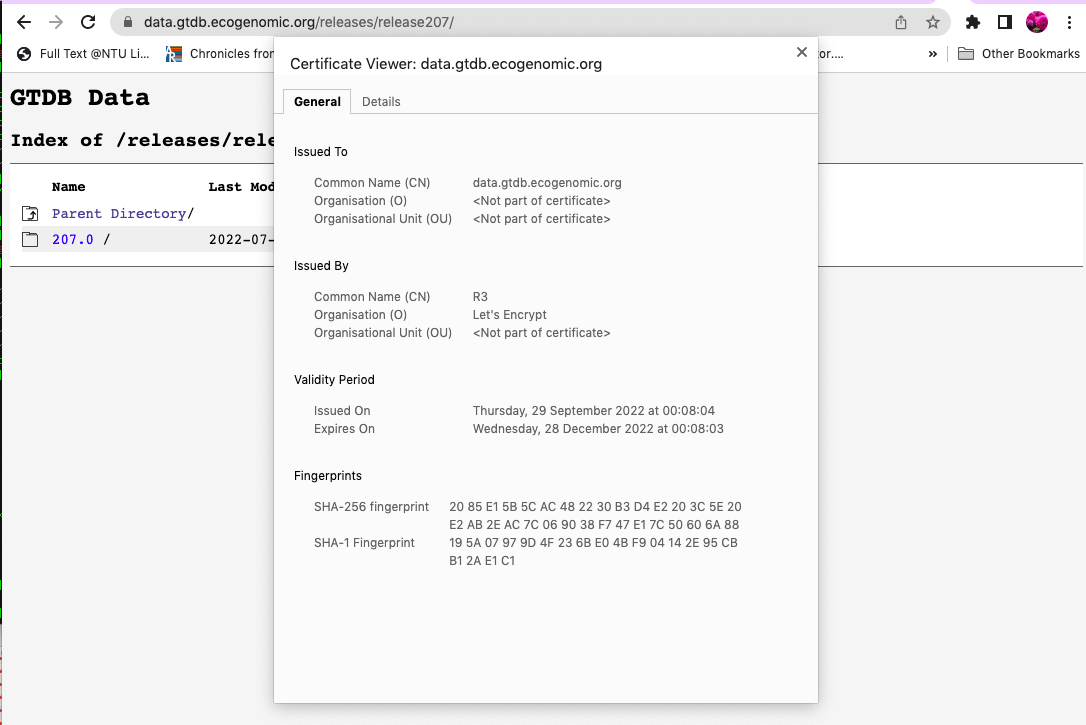
Task: Click the profile avatar icon
Action: coord(1038,20)
